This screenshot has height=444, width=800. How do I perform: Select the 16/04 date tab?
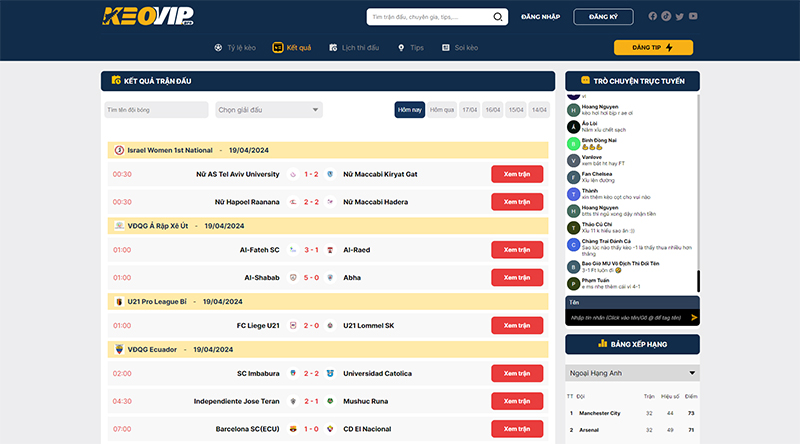493,110
